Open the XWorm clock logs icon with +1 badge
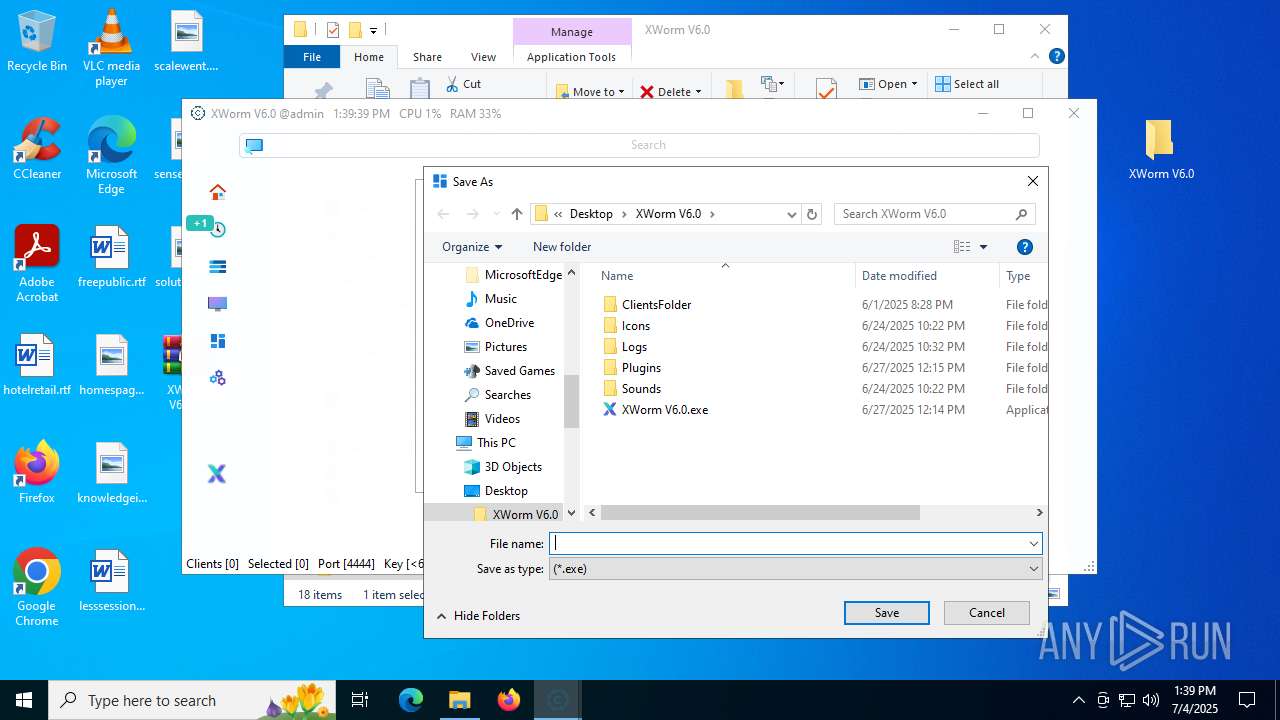1280x720 pixels. (217, 229)
